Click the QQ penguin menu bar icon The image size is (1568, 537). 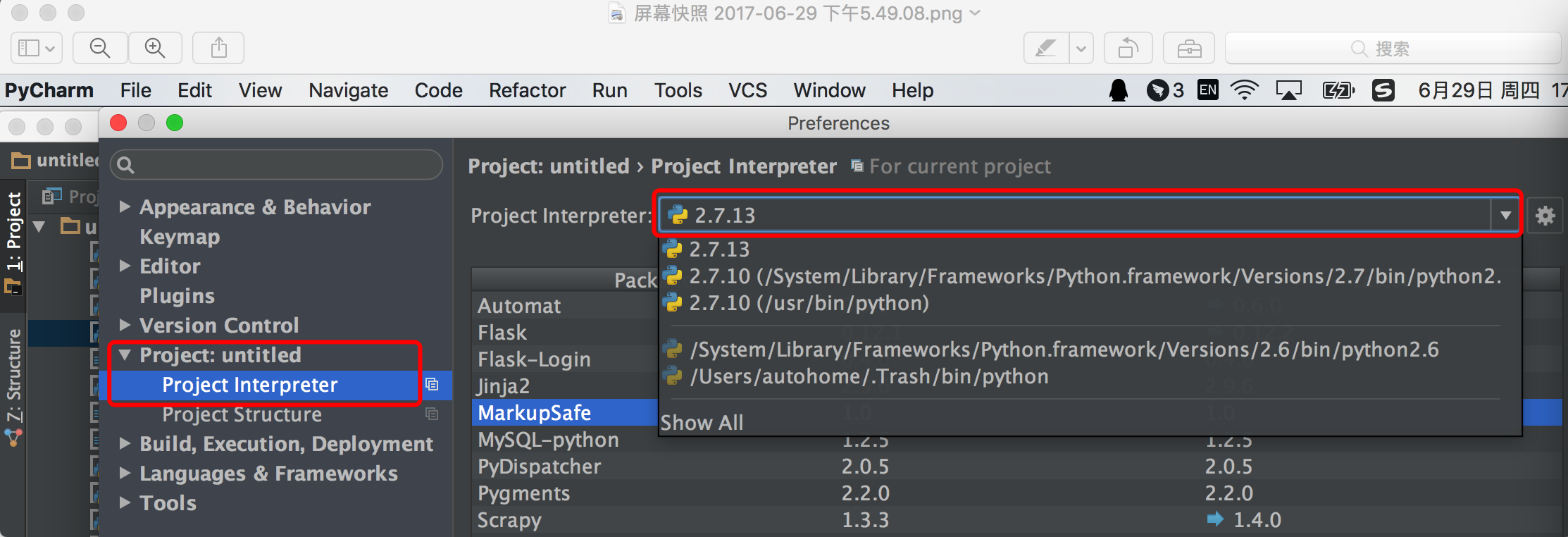(1119, 90)
